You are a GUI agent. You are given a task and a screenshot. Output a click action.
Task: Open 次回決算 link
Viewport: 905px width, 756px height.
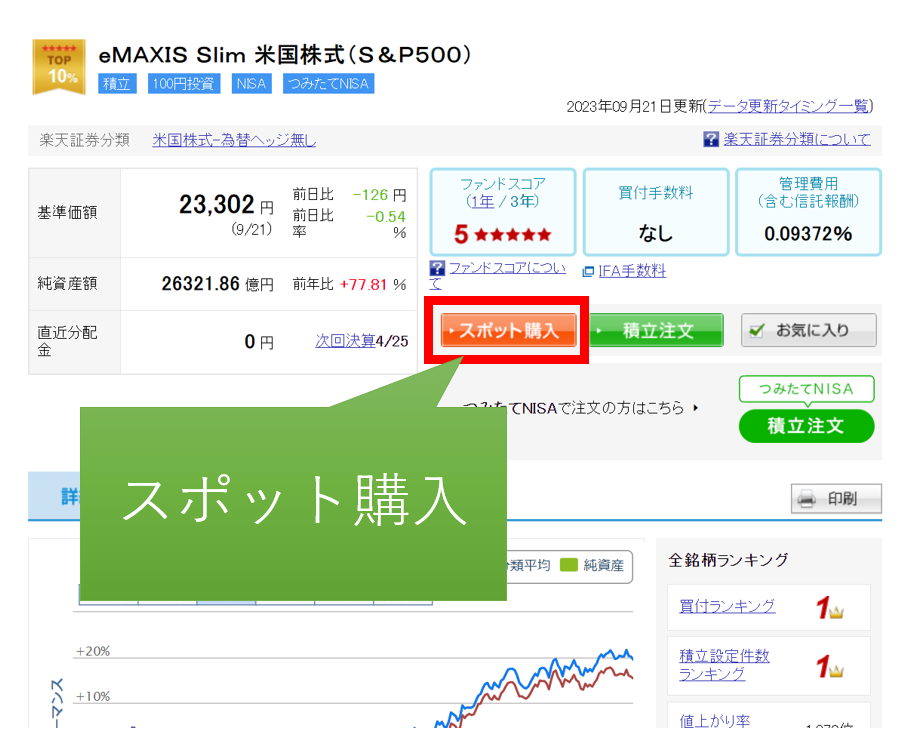(345, 341)
